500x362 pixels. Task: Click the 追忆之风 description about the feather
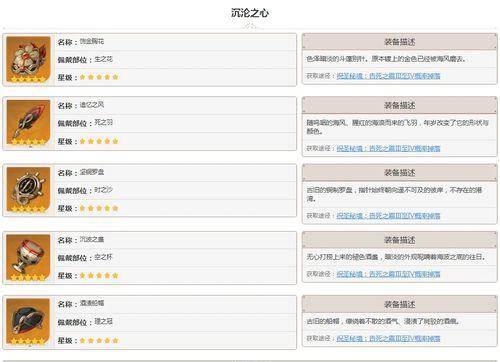397,127
